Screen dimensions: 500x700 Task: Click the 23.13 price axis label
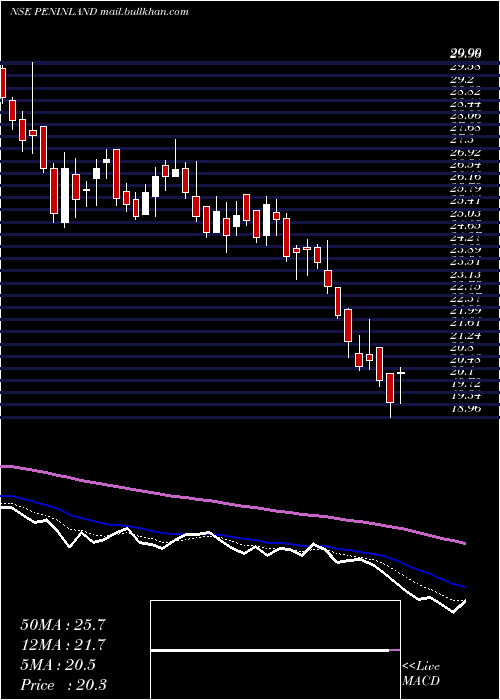pyautogui.click(x=465, y=275)
